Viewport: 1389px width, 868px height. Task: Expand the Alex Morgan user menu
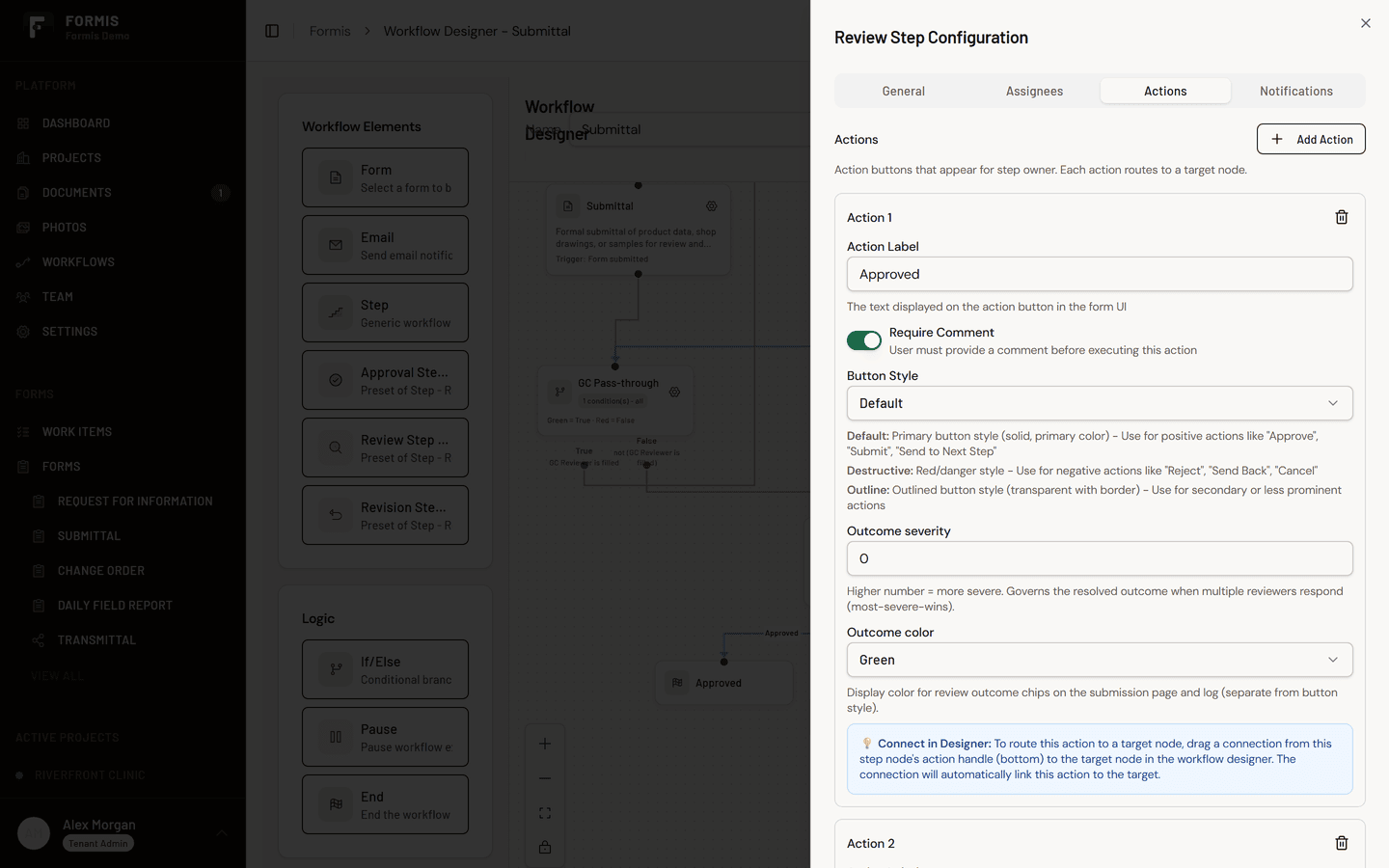(123, 833)
